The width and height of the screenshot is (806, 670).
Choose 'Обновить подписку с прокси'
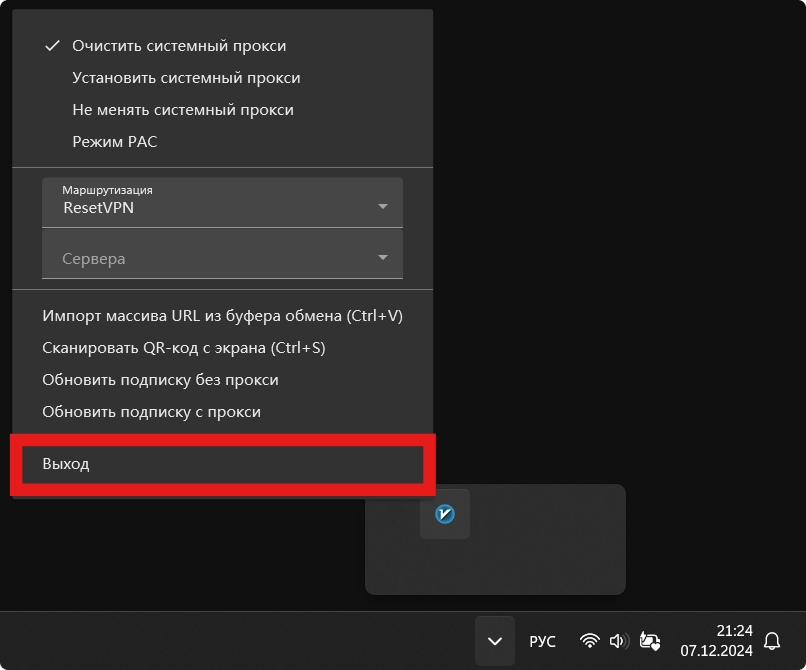pyautogui.click(x=151, y=412)
